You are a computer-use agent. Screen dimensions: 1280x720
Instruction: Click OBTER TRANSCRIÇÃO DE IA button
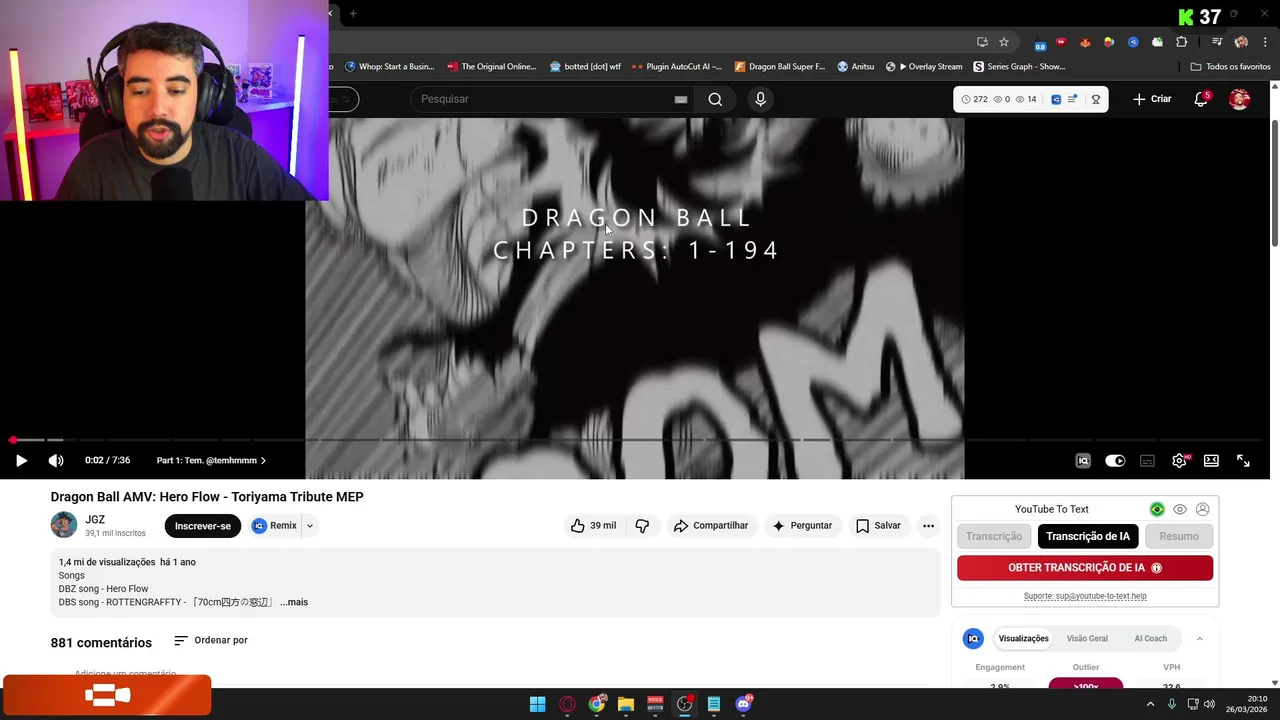pyautogui.click(x=1085, y=568)
